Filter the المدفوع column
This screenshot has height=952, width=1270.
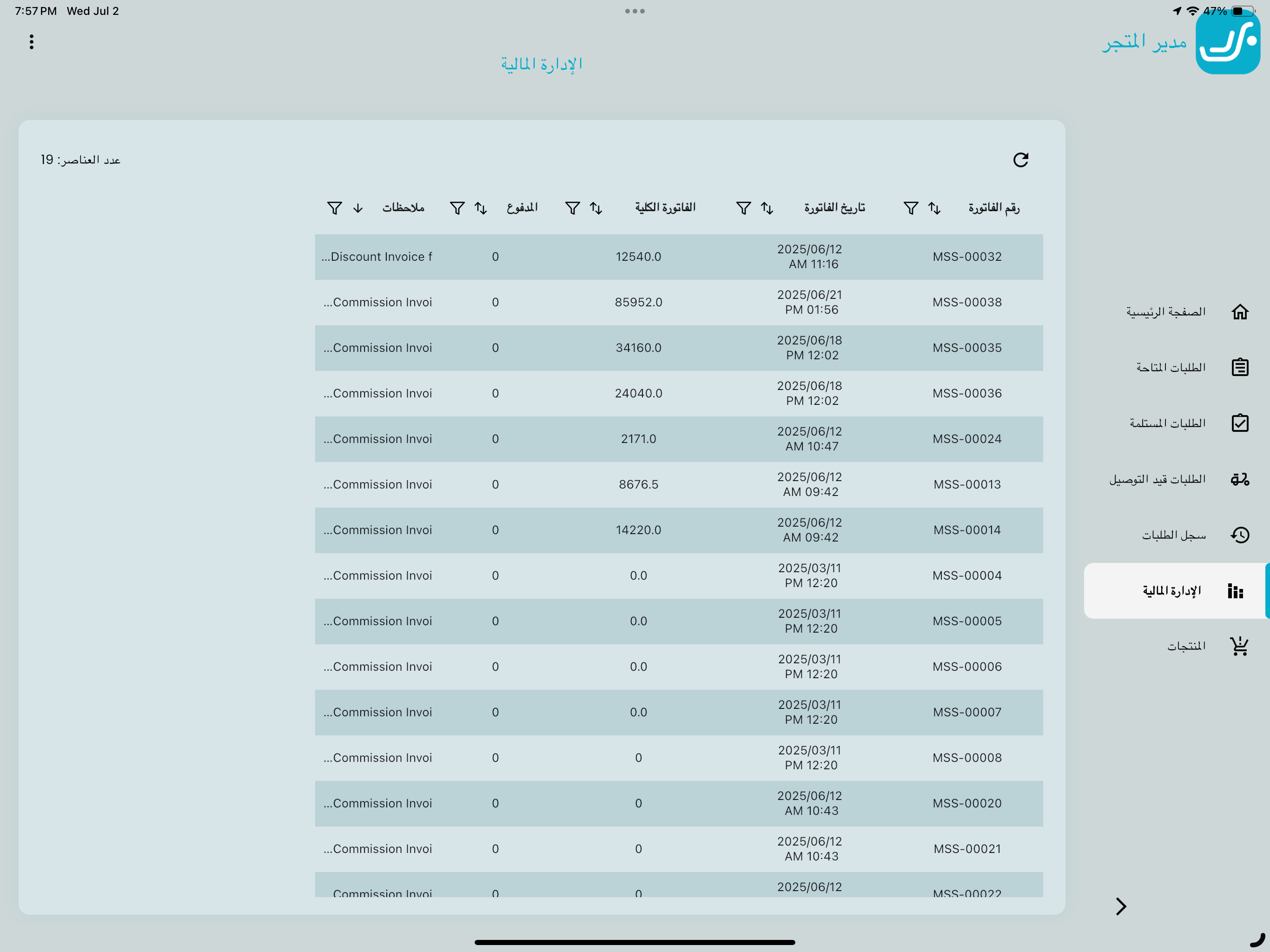click(457, 208)
